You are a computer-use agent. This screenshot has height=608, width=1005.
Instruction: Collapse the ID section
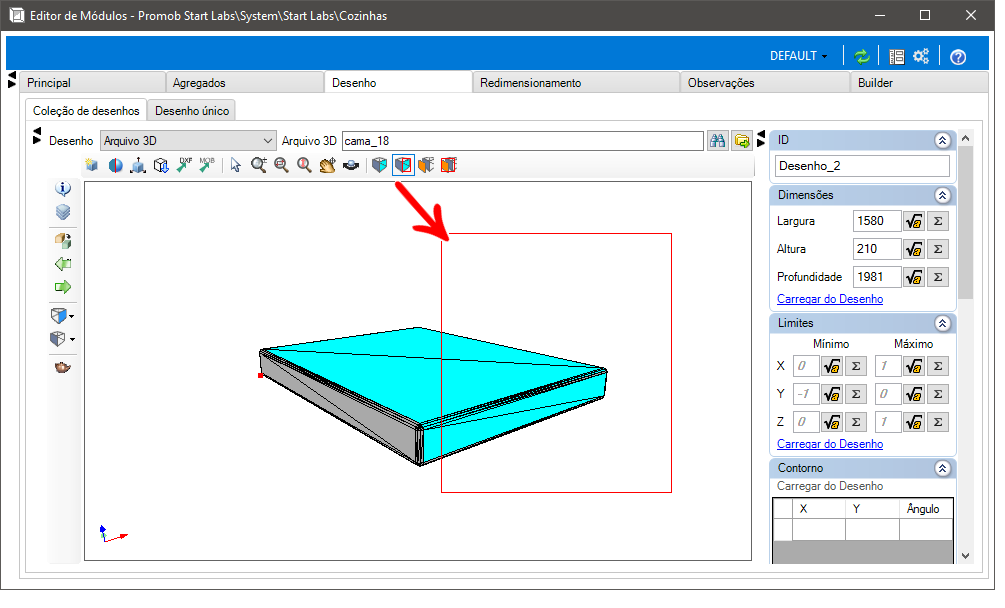(x=942, y=140)
